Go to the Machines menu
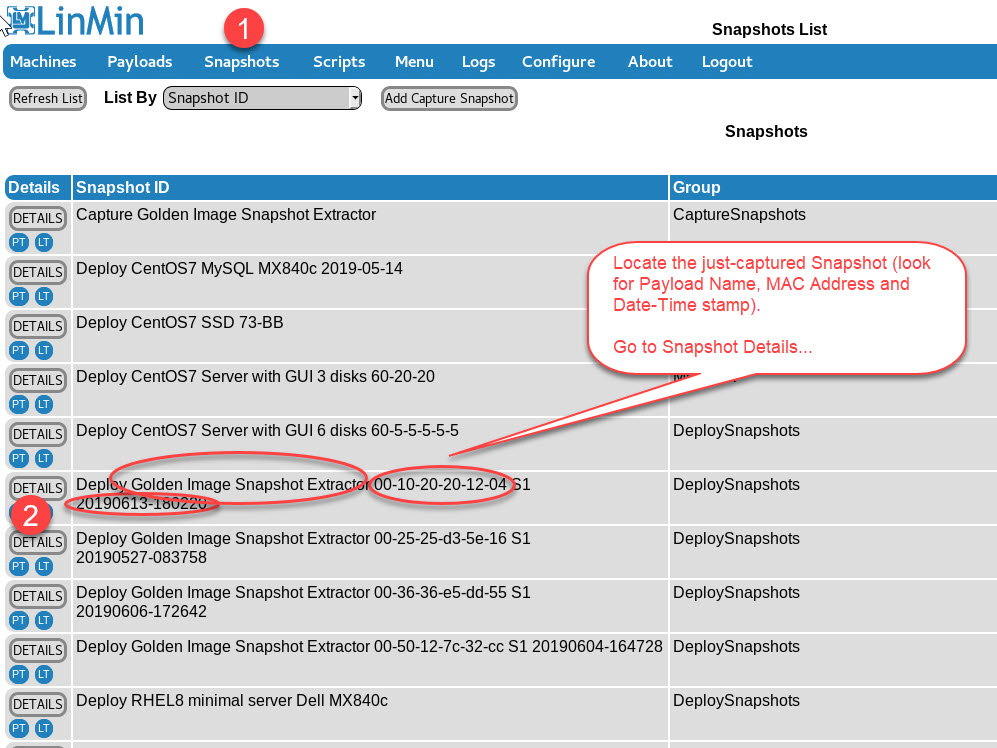 coord(43,62)
